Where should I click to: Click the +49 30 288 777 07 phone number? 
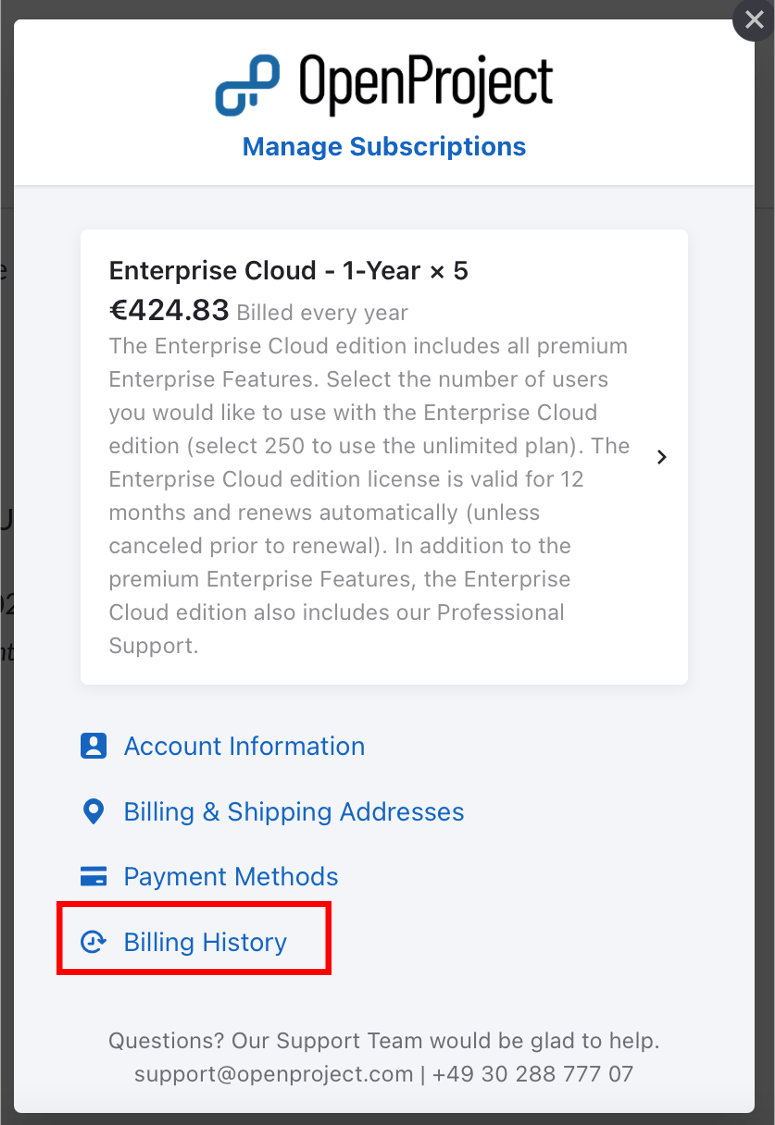click(533, 1074)
